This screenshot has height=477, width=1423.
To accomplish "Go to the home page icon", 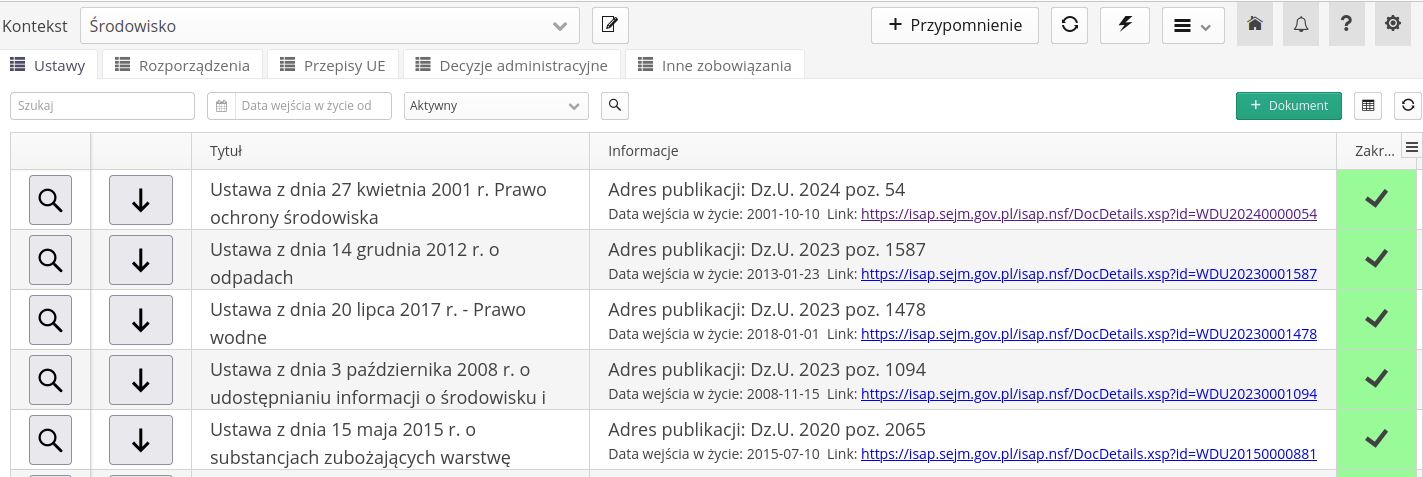I will point(1254,25).
